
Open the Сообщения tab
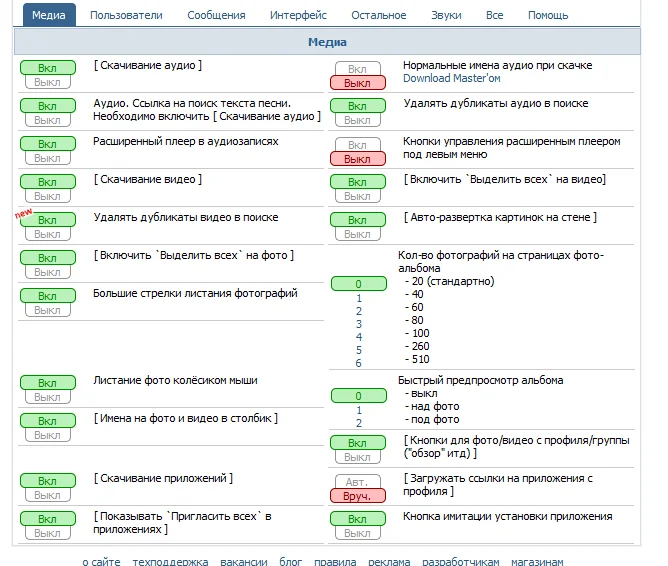(216, 15)
